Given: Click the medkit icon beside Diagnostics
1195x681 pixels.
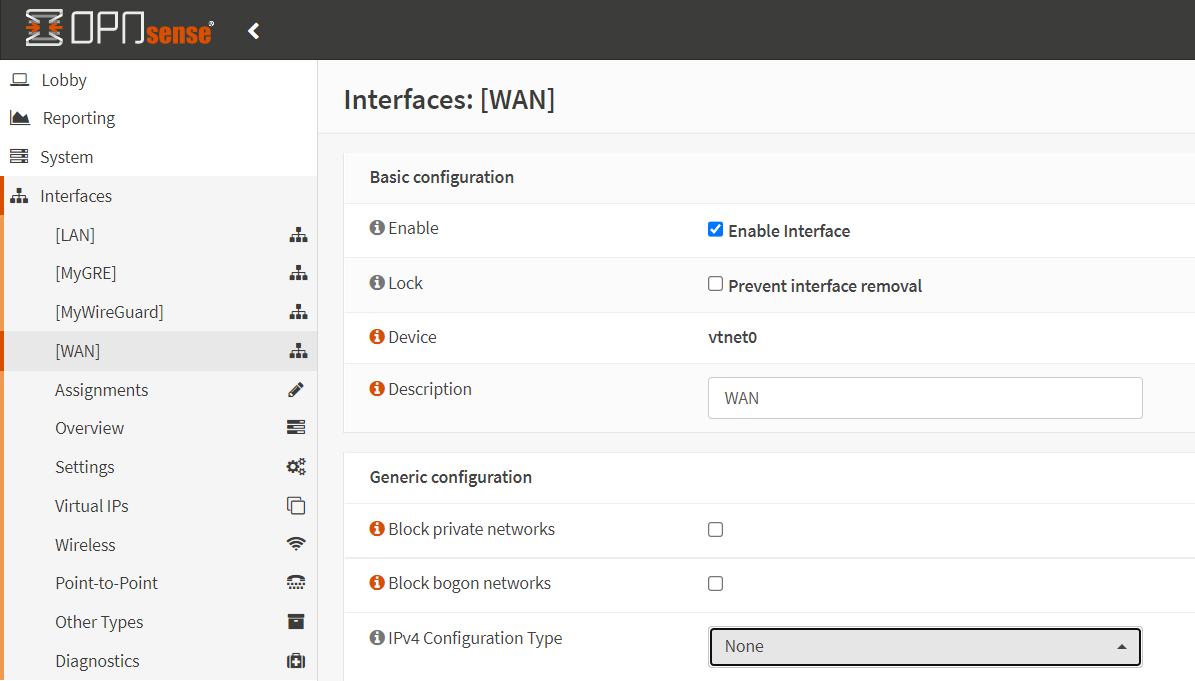Looking at the screenshot, I should [x=296, y=661].
